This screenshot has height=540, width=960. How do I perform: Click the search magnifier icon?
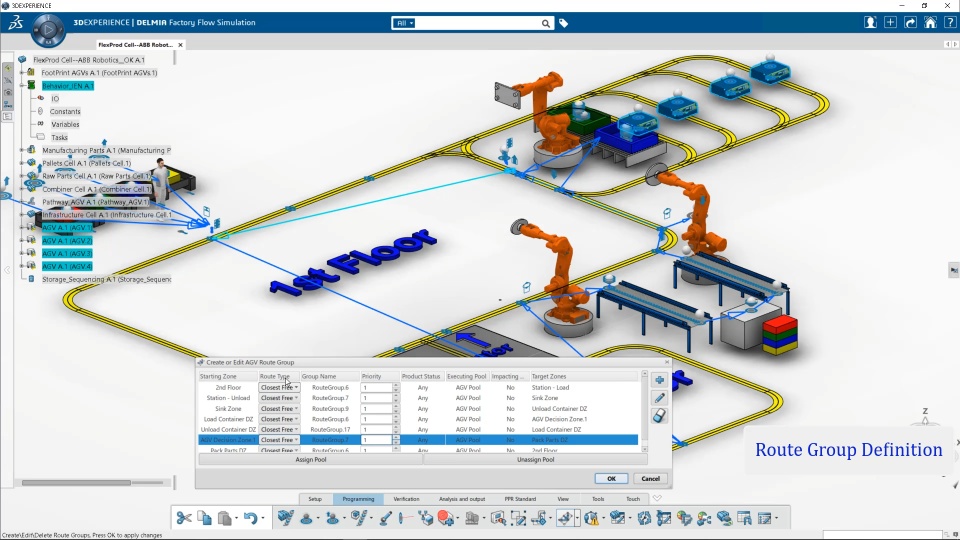pos(545,23)
